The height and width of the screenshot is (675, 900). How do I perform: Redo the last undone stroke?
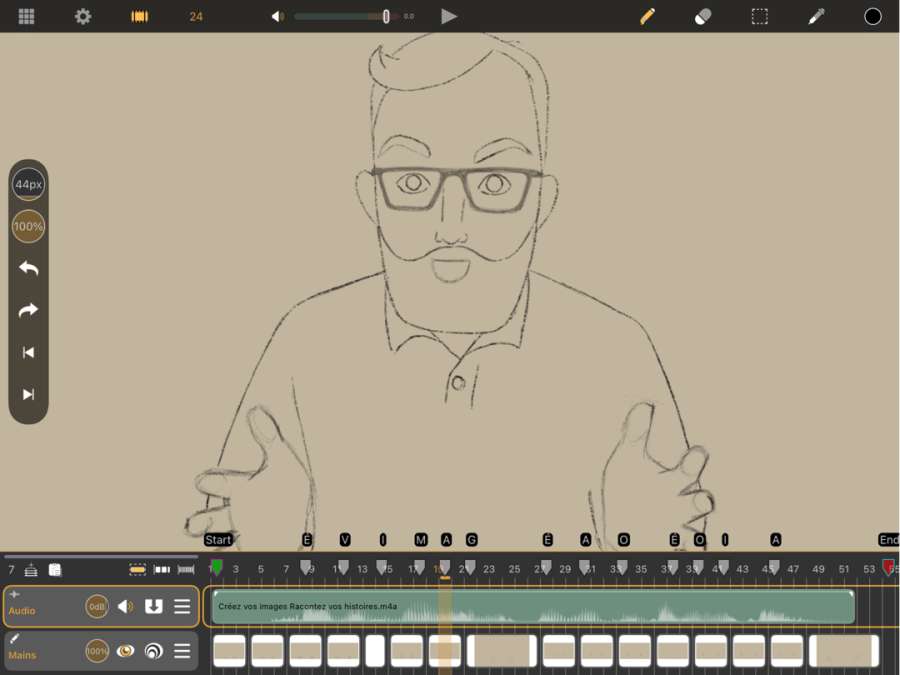click(28, 310)
